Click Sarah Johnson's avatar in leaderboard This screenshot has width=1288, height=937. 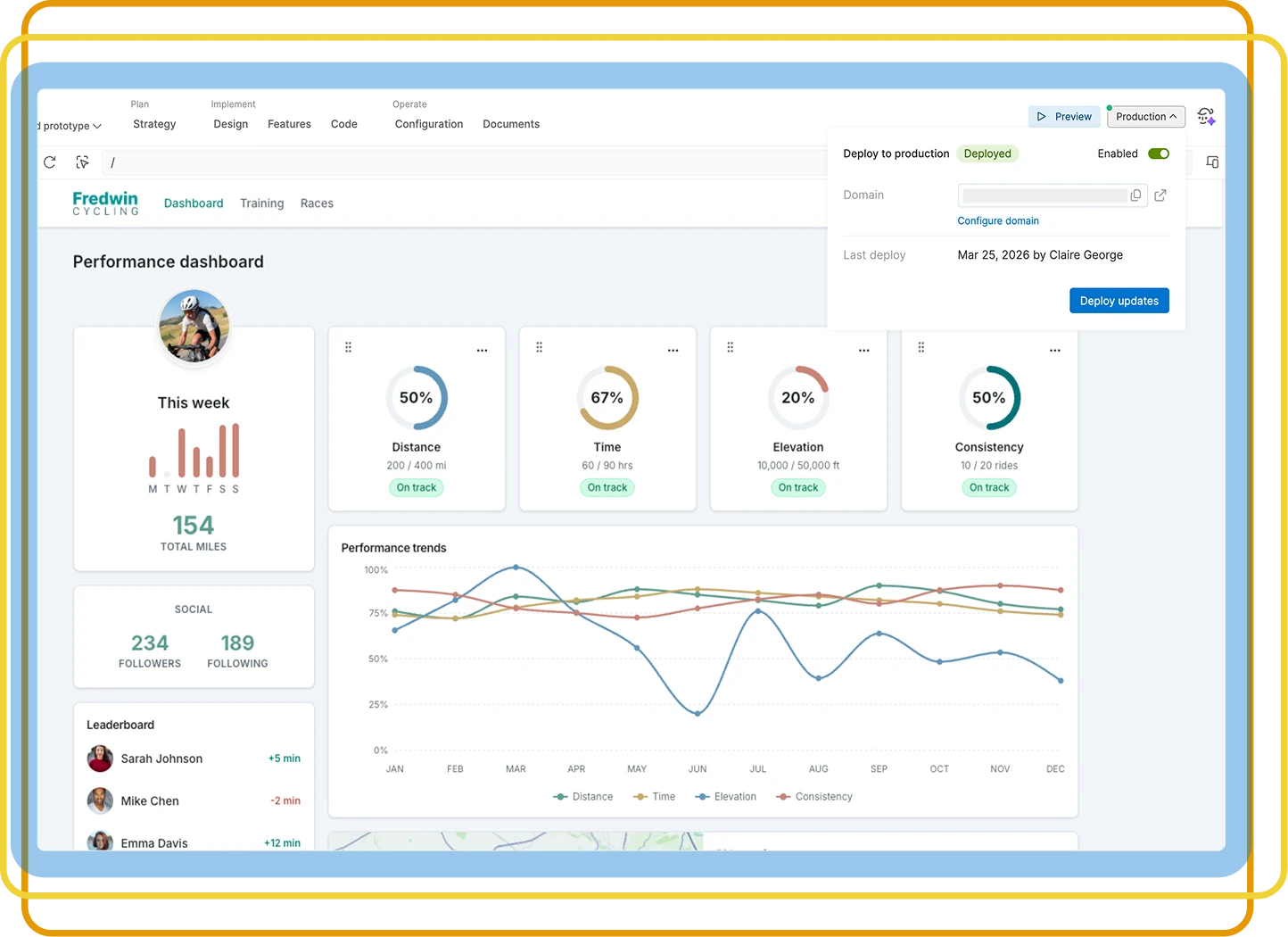pyautogui.click(x=100, y=759)
